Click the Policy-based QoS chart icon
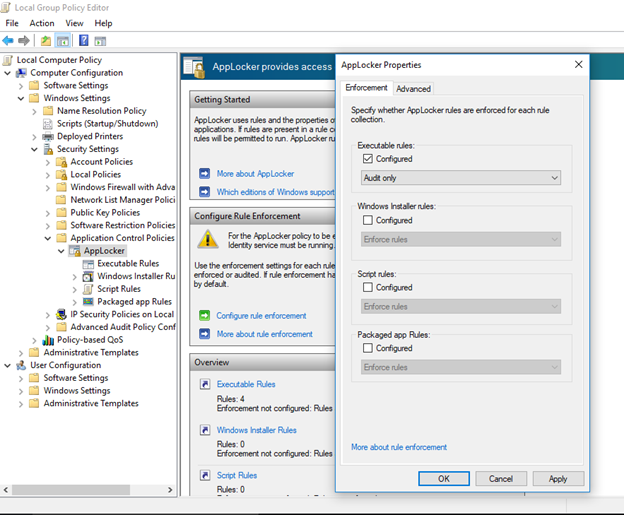Viewport: 624px width, 515px height. click(x=48, y=340)
